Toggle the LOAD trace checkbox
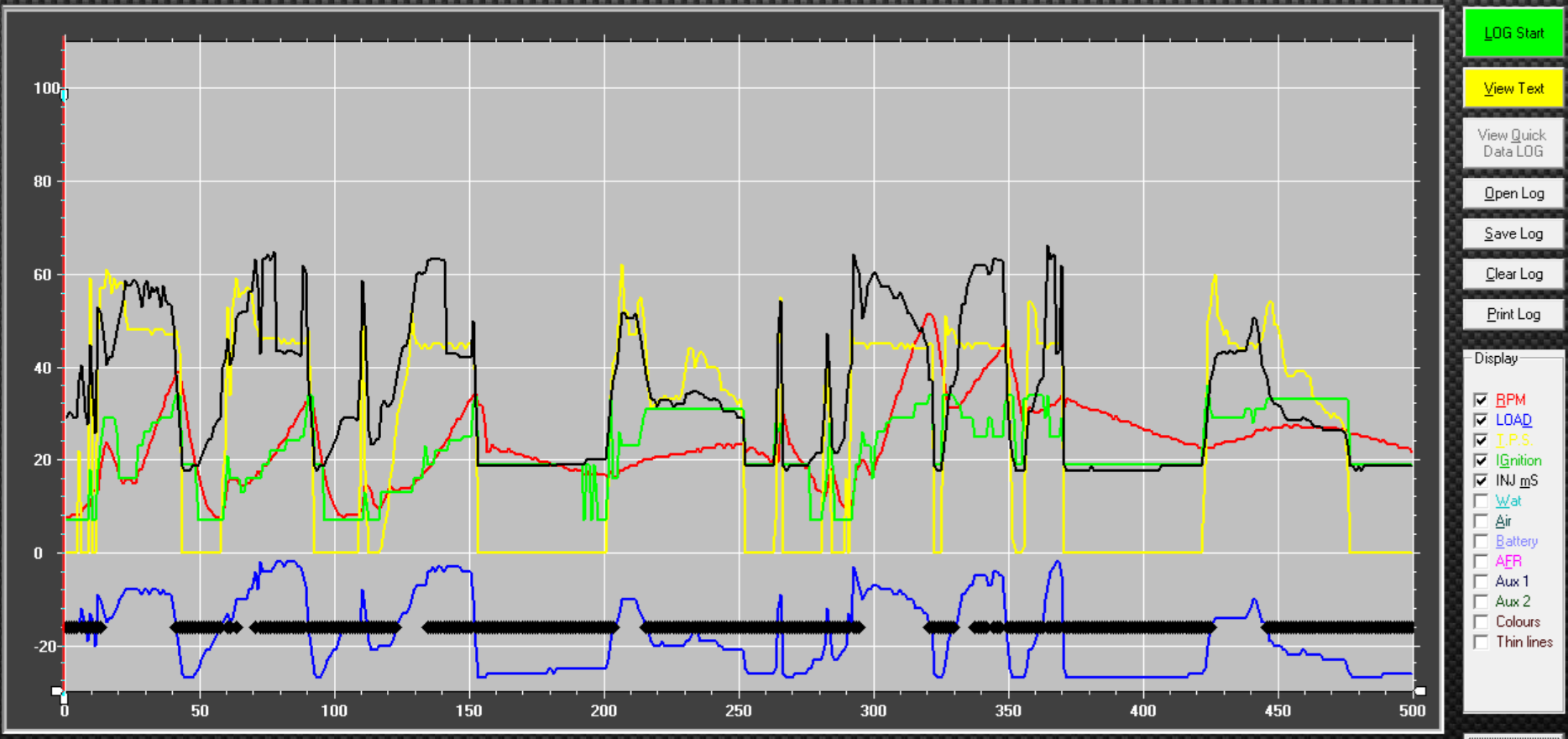The image size is (1568, 739). (1481, 420)
